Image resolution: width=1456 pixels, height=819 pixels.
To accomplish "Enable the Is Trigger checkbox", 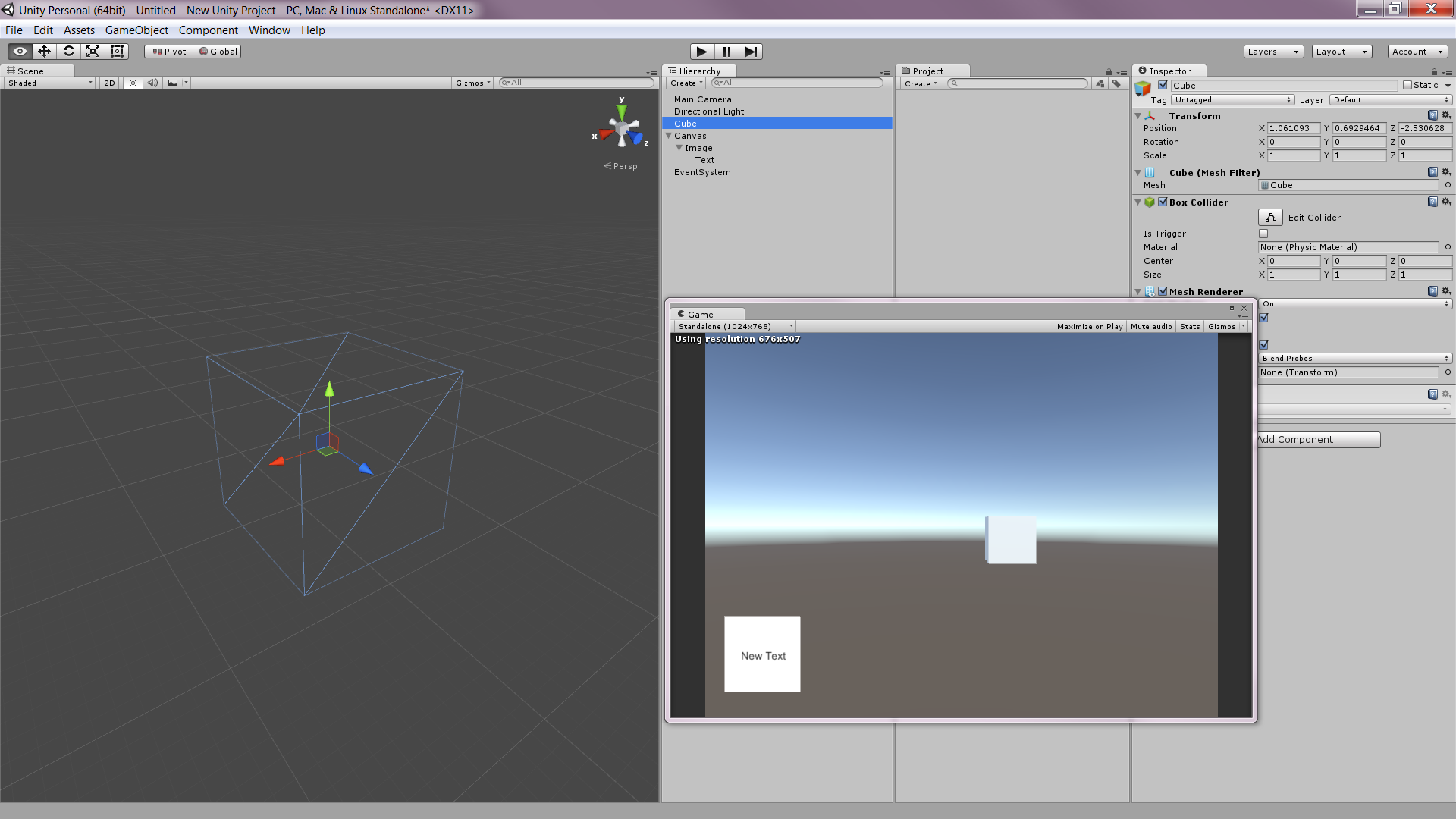I will [1263, 233].
